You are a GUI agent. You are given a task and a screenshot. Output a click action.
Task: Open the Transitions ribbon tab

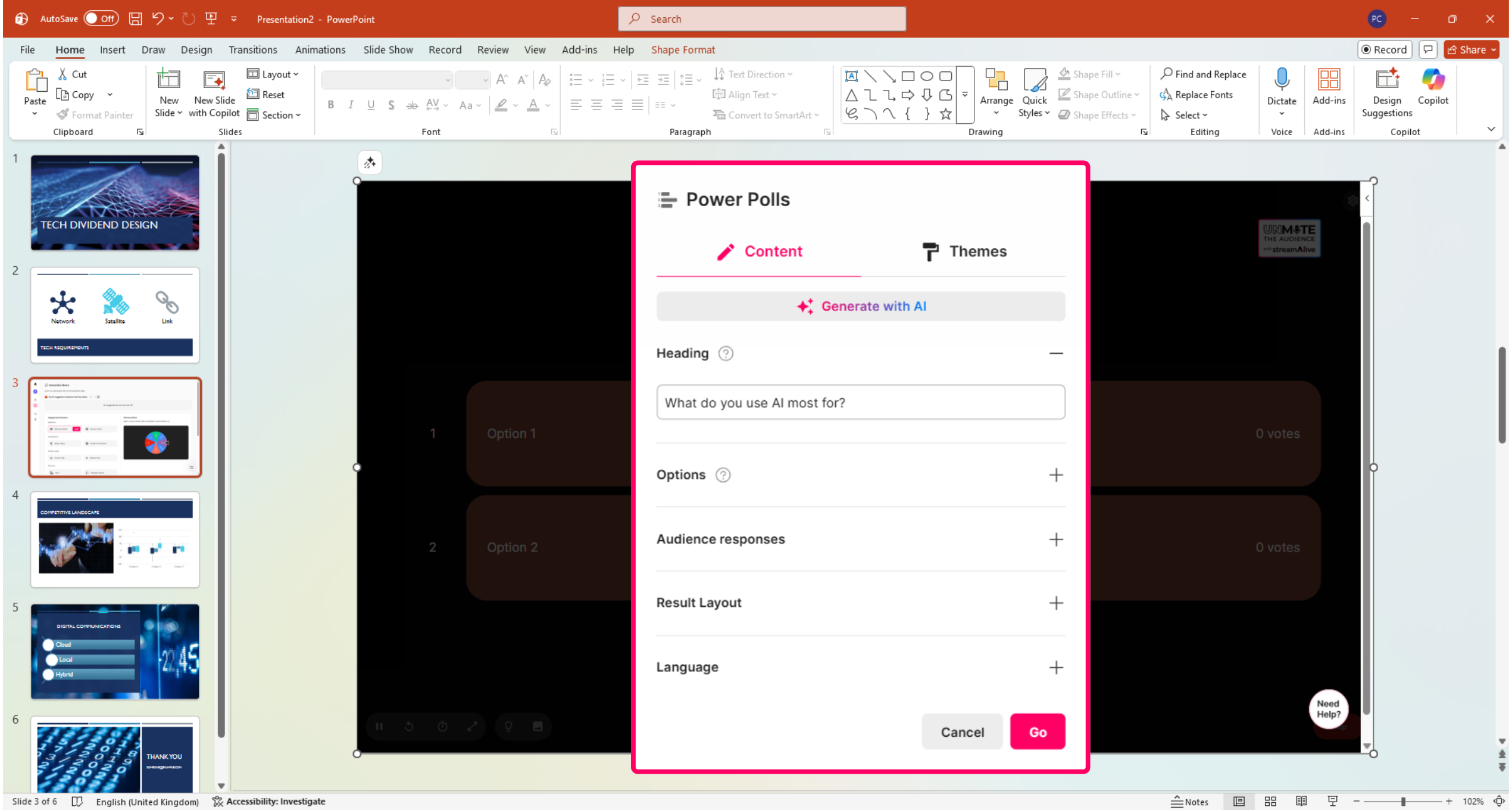252,50
